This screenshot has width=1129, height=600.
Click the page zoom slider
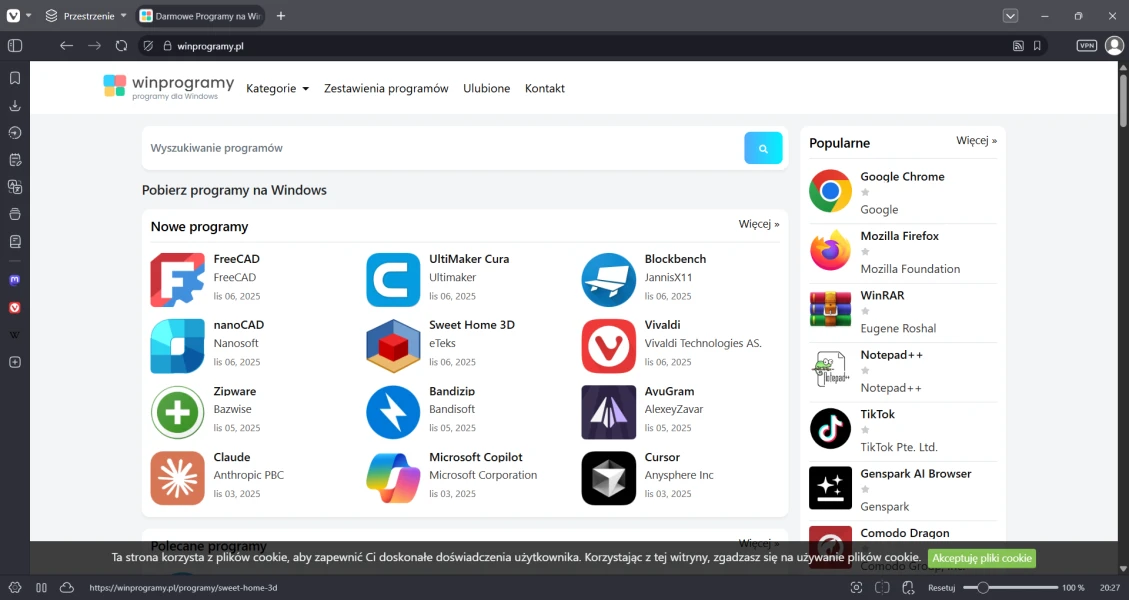coord(1010,588)
